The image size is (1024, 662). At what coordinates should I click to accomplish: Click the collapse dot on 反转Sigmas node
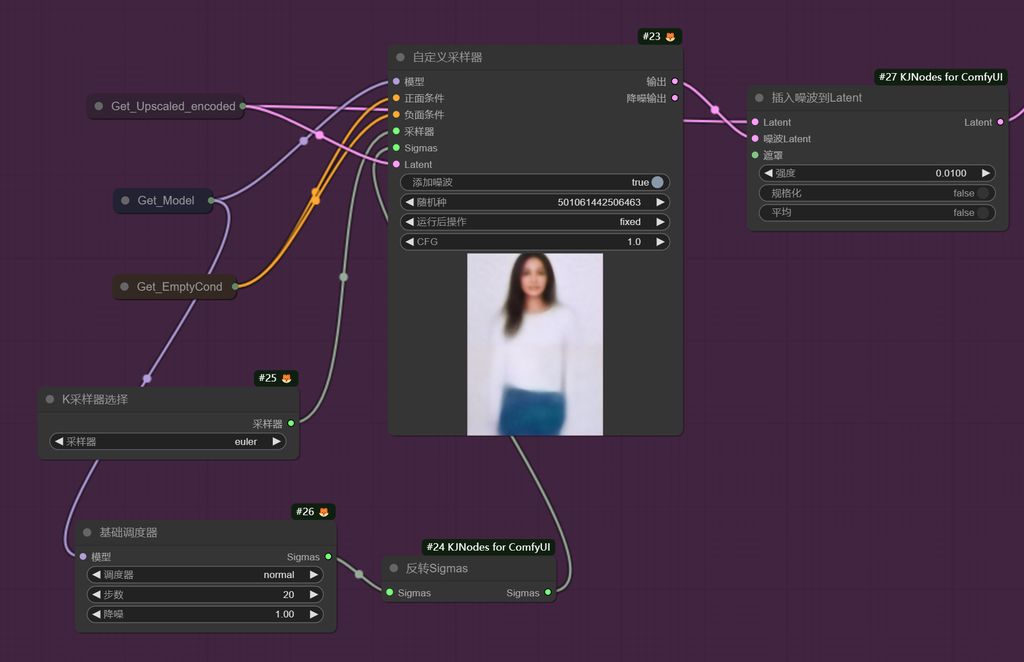pos(394,568)
